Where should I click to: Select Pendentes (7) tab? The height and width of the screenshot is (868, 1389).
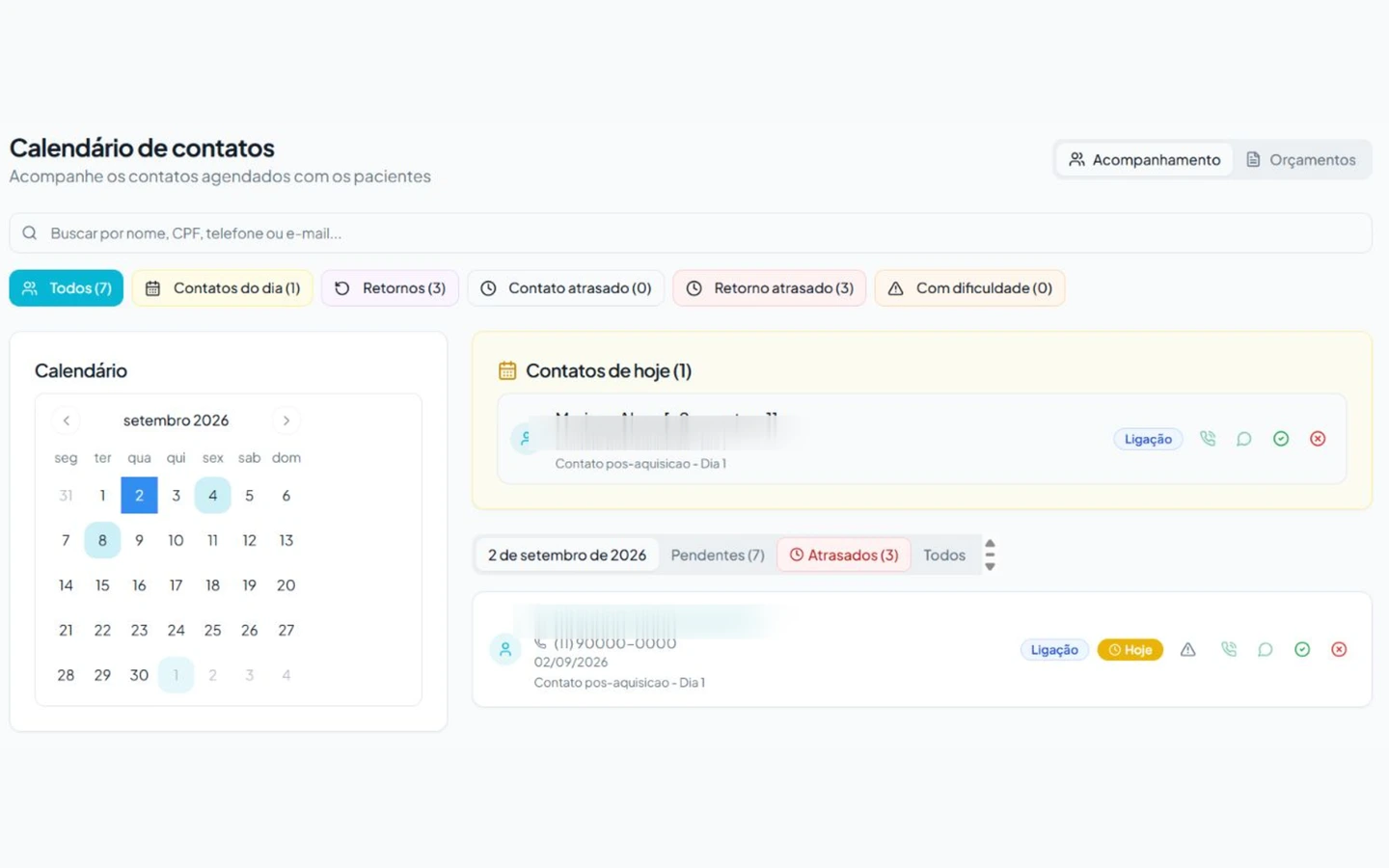click(x=718, y=556)
